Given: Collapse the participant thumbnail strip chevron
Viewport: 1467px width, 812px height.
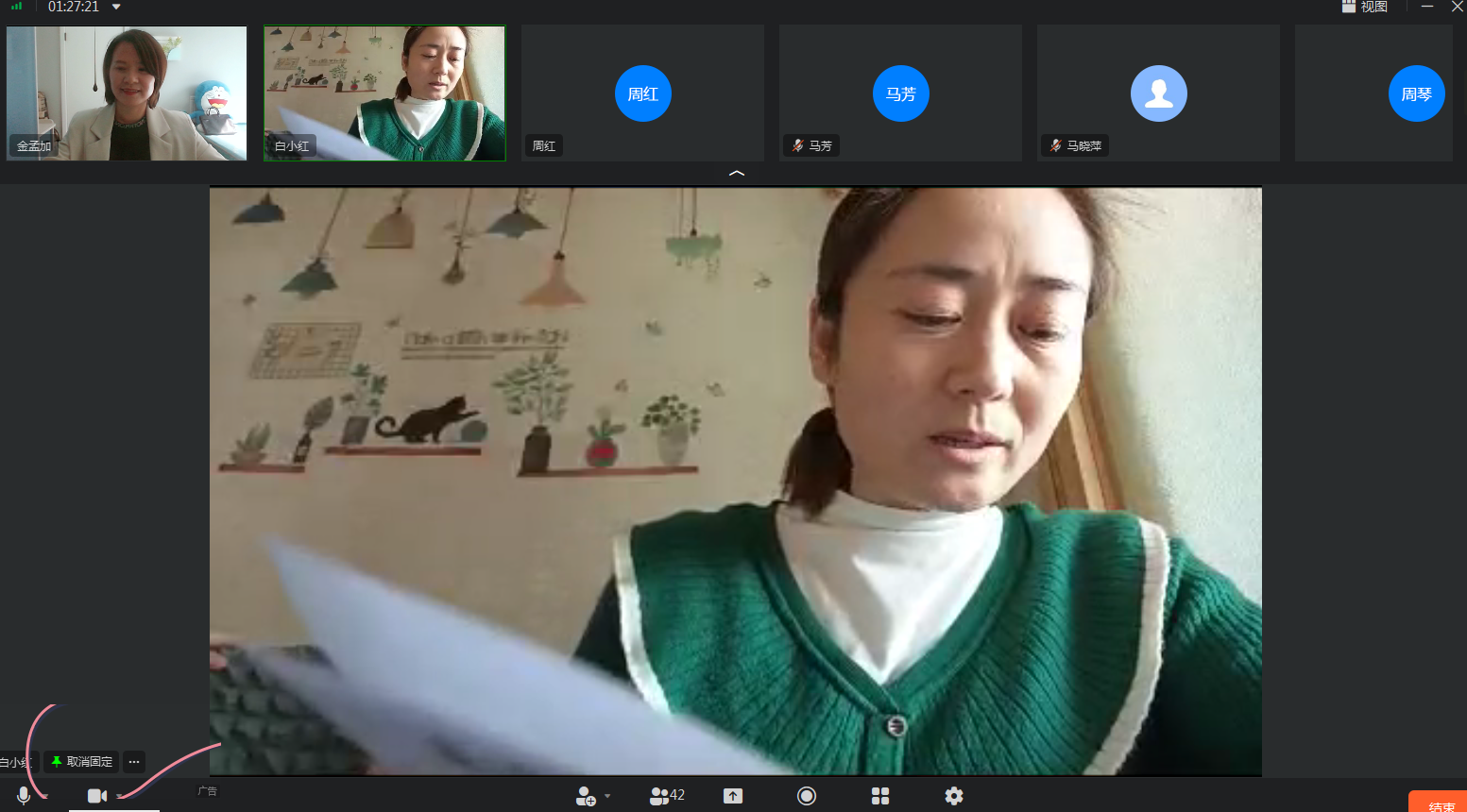Looking at the screenshot, I should (x=737, y=174).
